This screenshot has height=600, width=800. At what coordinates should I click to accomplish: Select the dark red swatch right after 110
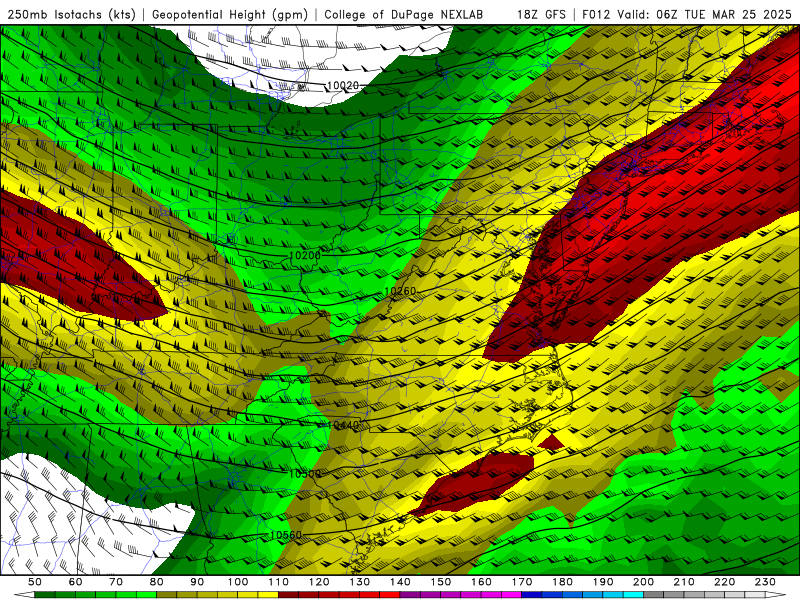(x=288, y=595)
